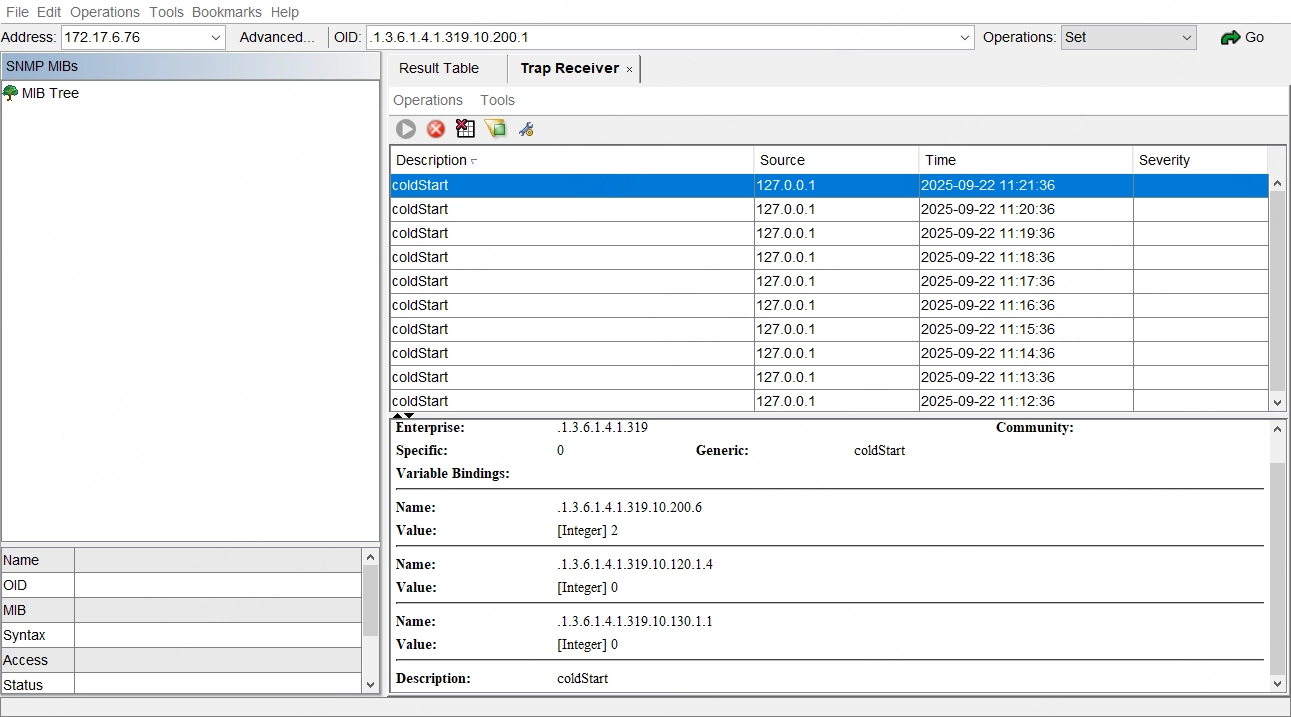Close the Trap Receiver tab
Image resolution: width=1291 pixels, height=717 pixels.
(629, 69)
